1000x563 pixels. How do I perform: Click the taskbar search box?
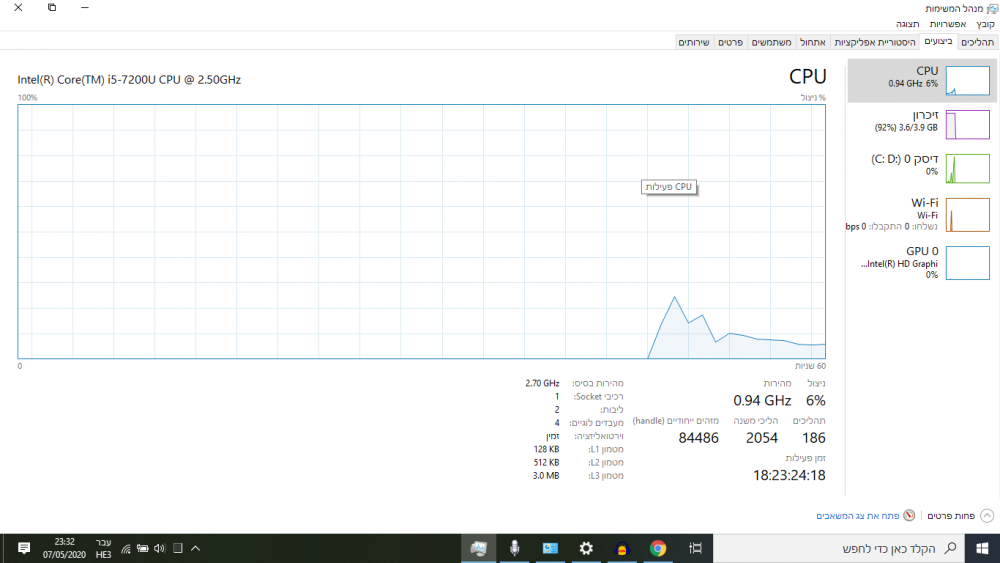[x=839, y=548]
